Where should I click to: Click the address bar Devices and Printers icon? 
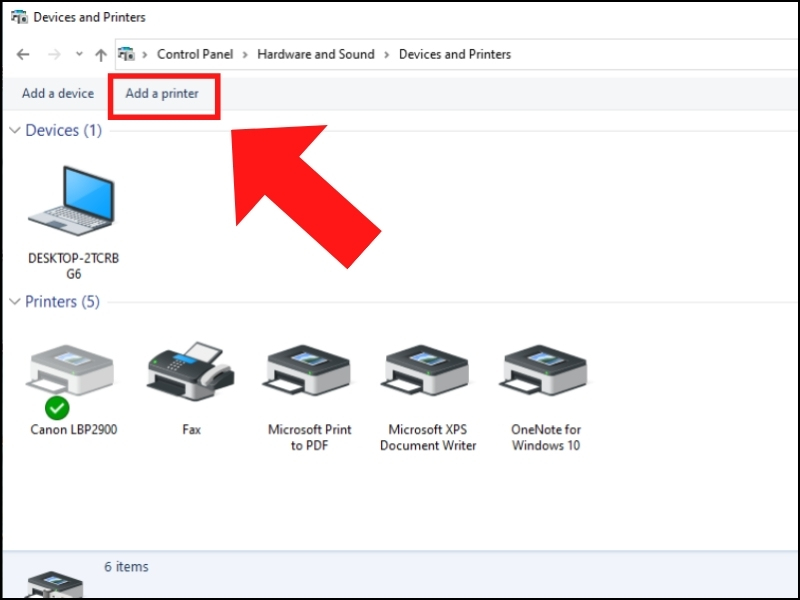(126, 54)
